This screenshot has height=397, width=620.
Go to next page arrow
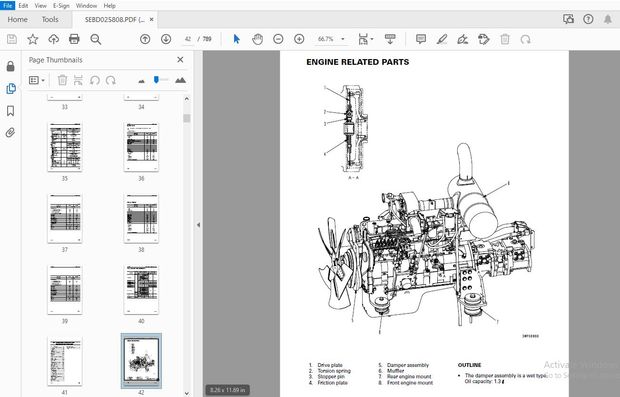[x=166, y=39]
